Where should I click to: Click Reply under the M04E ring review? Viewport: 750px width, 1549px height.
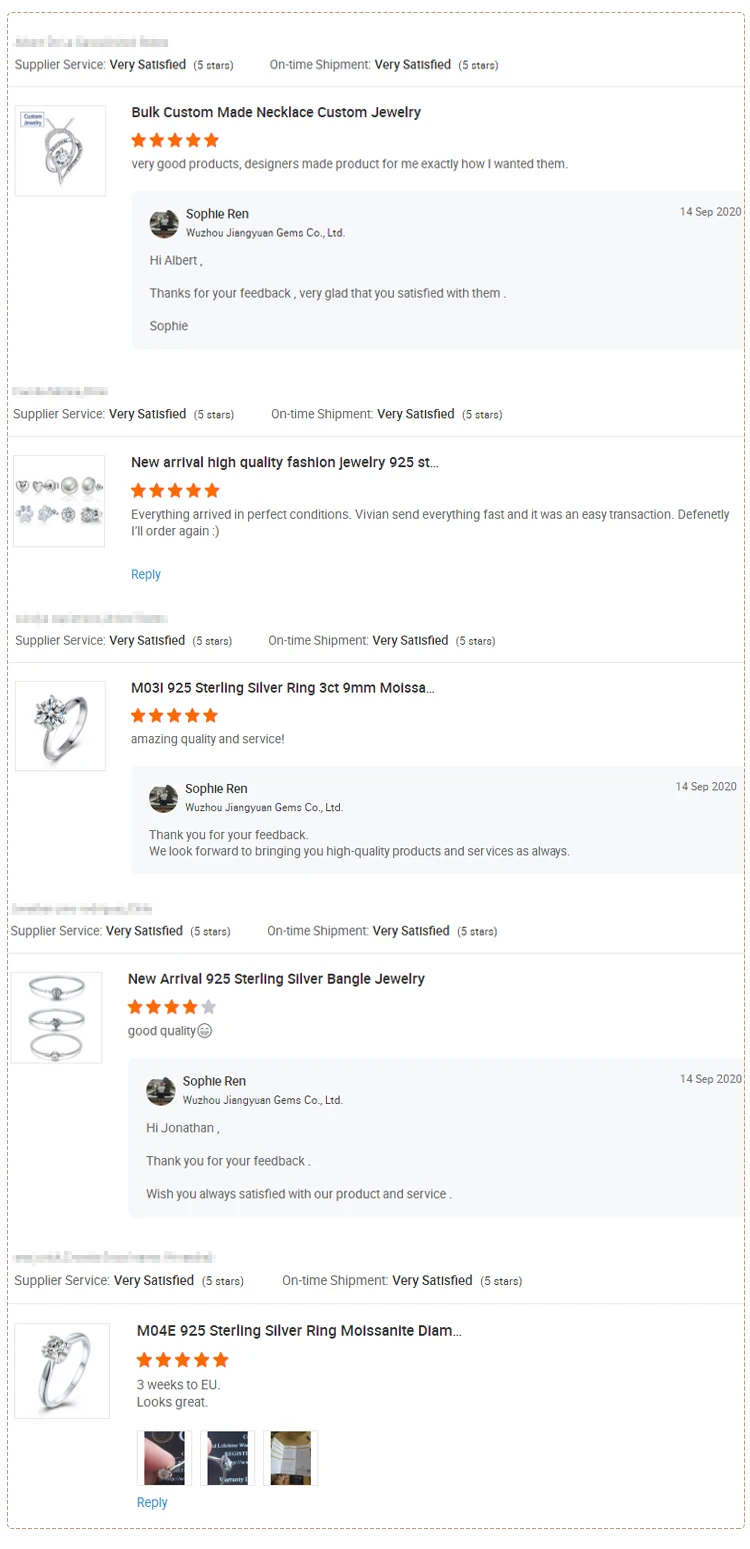point(152,1502)
